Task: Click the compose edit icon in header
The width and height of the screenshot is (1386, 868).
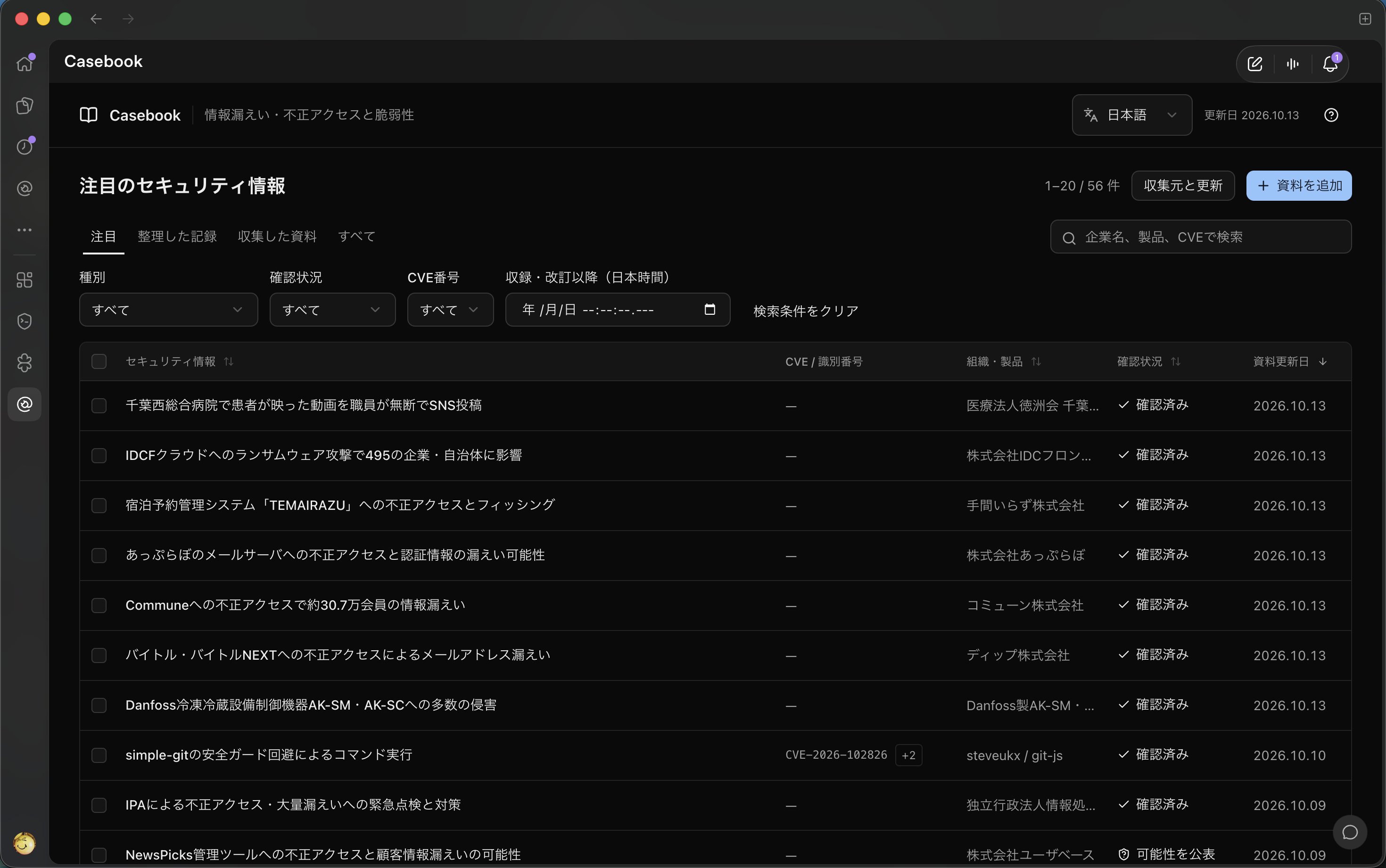Action: (1255, 64)
